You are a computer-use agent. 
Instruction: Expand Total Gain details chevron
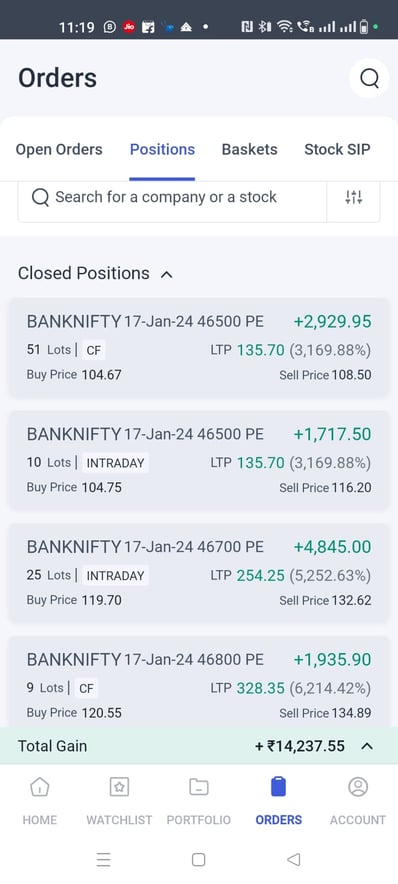[367, 746]
